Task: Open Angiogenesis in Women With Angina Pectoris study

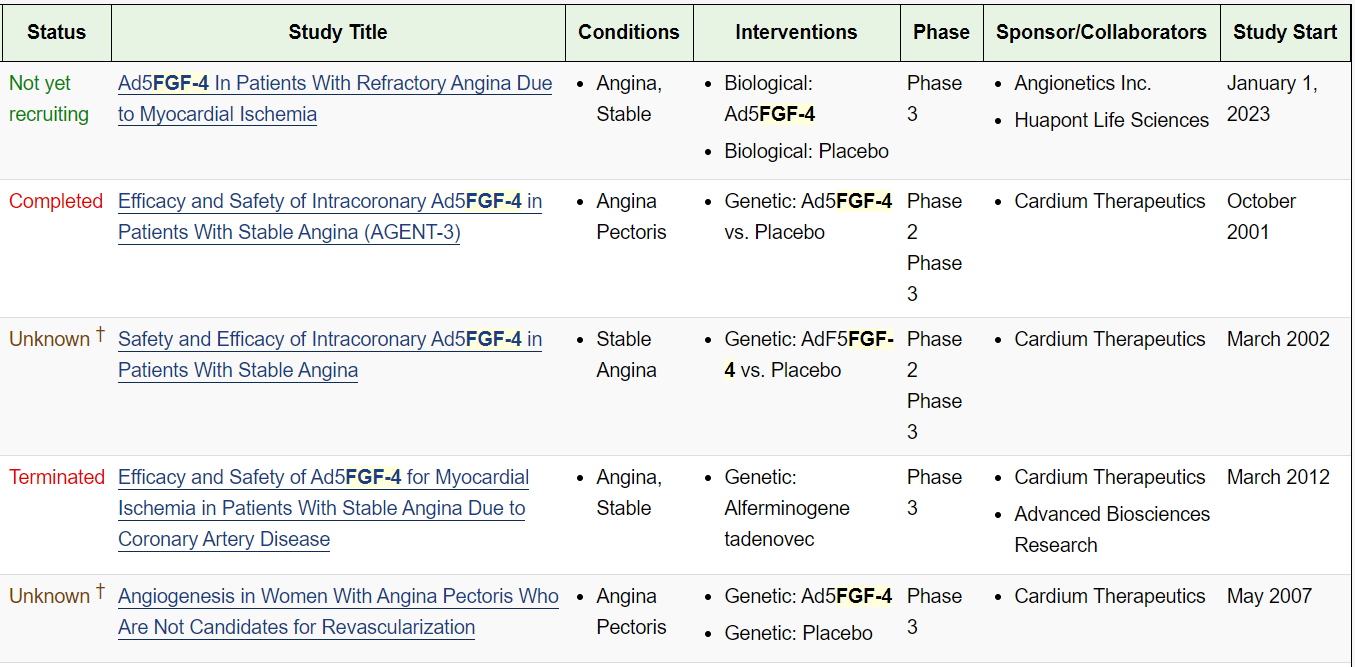Action: coord(338,597)
